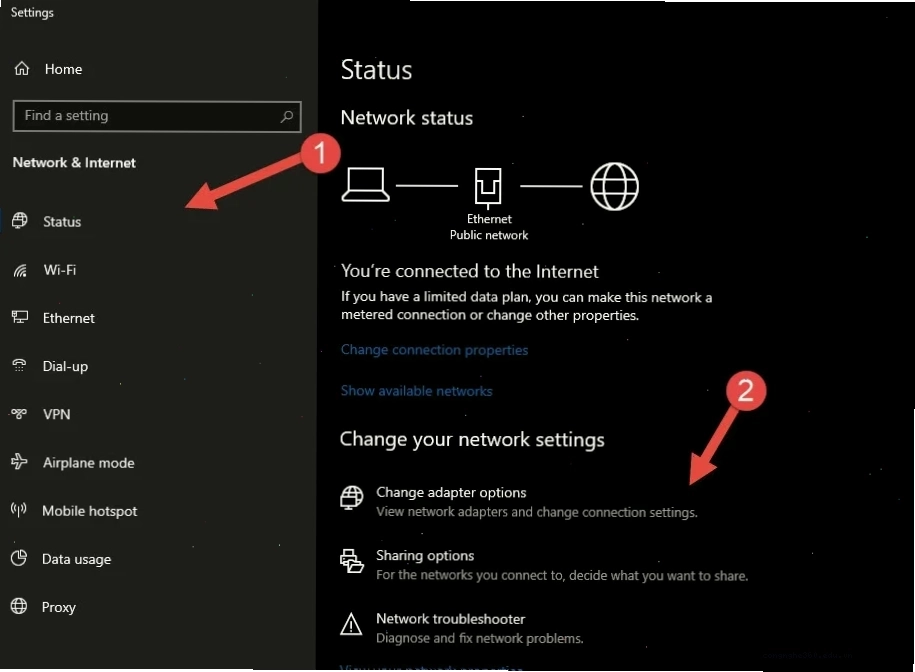Click the Data usage pie icon
This screenshot has width=915, height=672.
[x=19, y=558]
